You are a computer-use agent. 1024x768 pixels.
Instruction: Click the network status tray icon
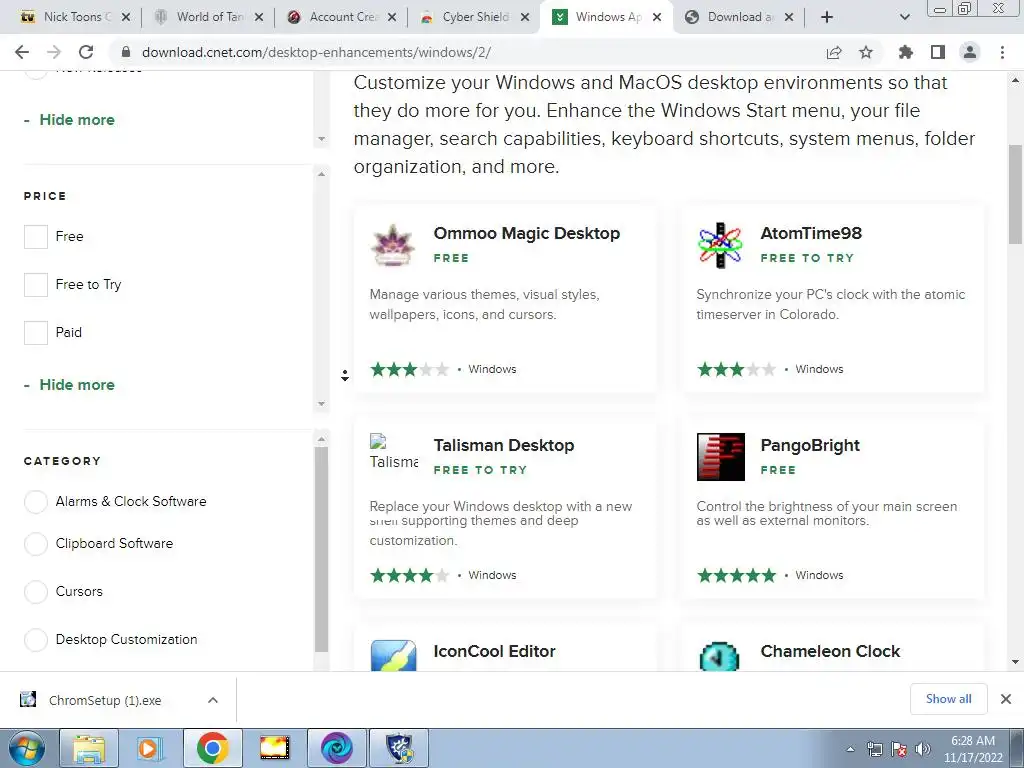coord(874,749)
